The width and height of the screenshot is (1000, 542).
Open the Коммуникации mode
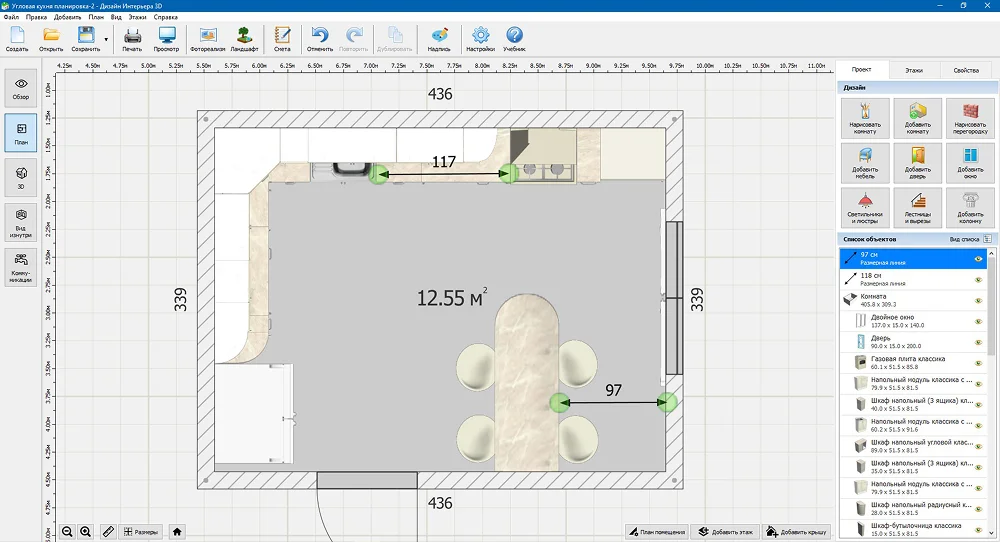pyautogui.click(x=21, y=268)
